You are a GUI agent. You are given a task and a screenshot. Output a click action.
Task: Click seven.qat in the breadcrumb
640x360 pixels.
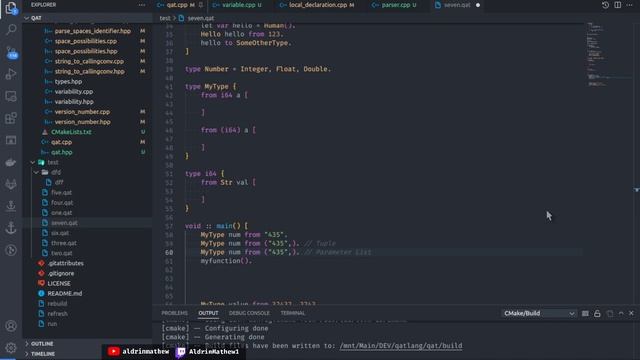[x=201, y=18]
